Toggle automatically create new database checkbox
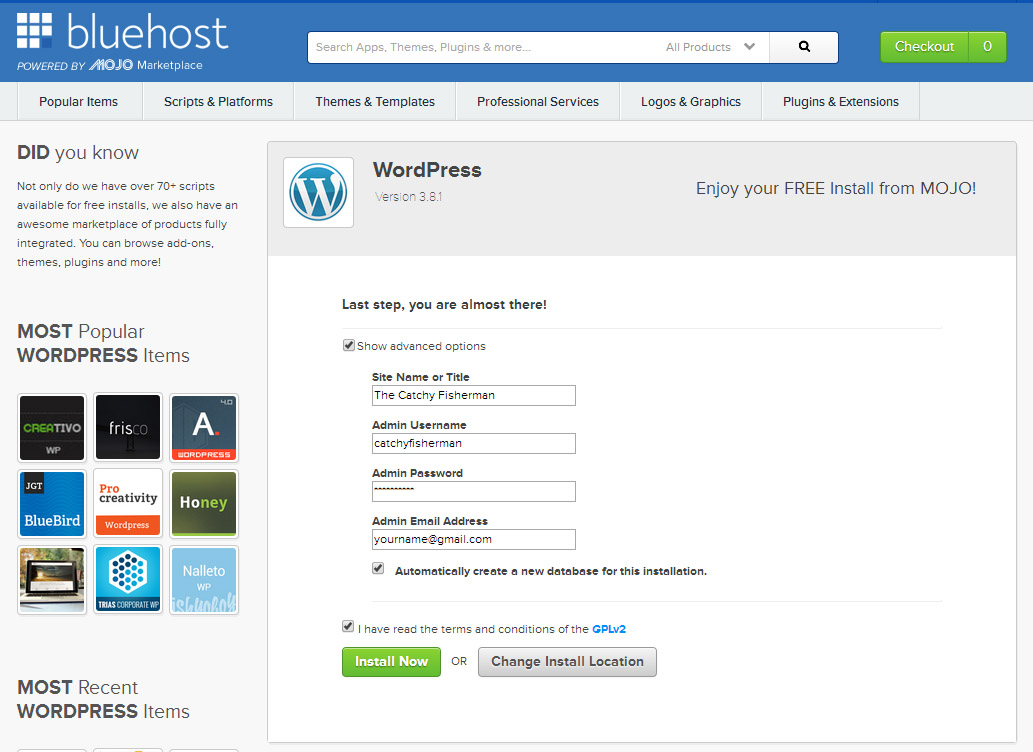1033x752 pixels. [x=378, y=568]
